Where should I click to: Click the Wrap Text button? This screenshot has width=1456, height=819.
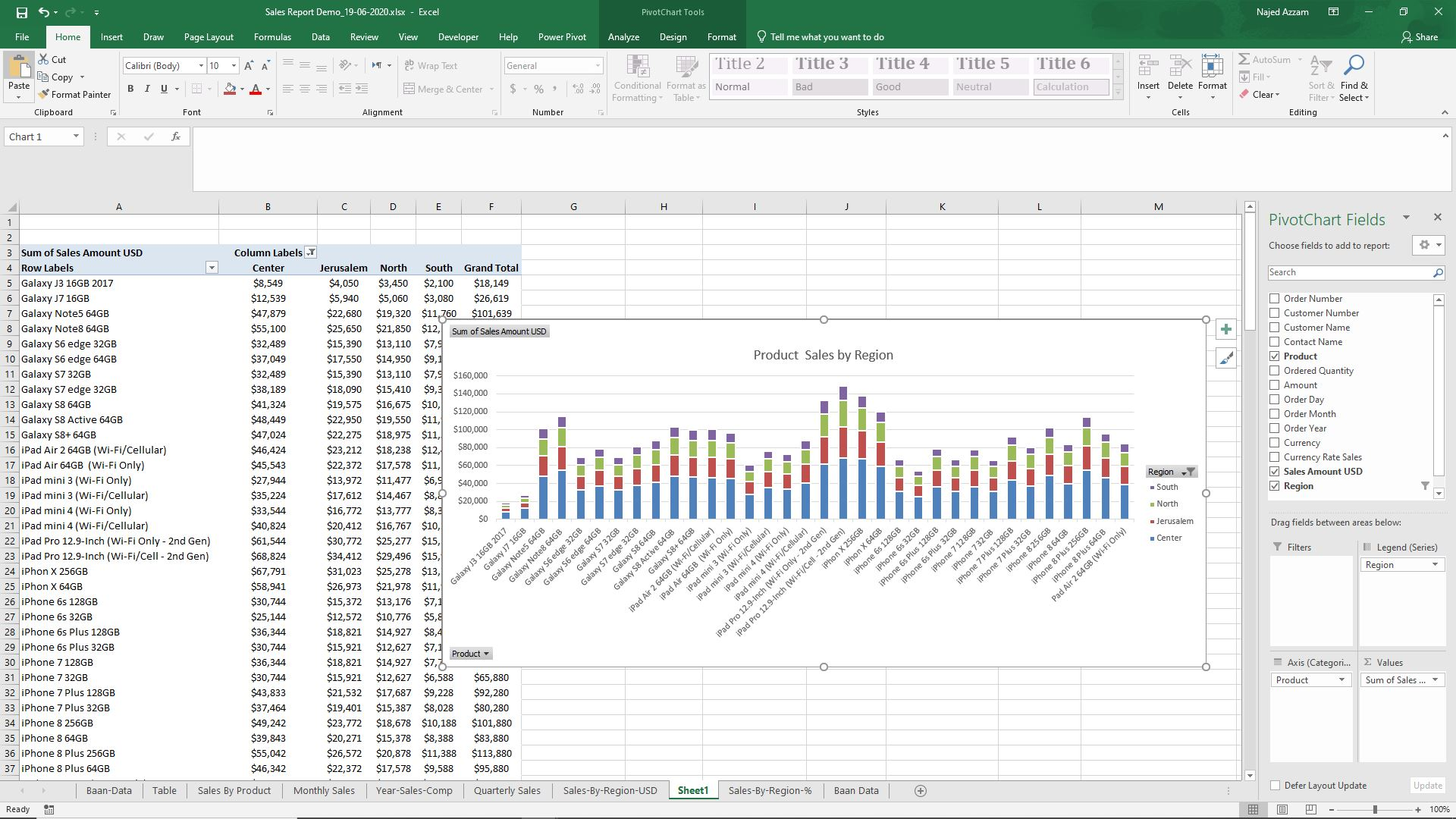pyautogui.click(x=431, y=66)
